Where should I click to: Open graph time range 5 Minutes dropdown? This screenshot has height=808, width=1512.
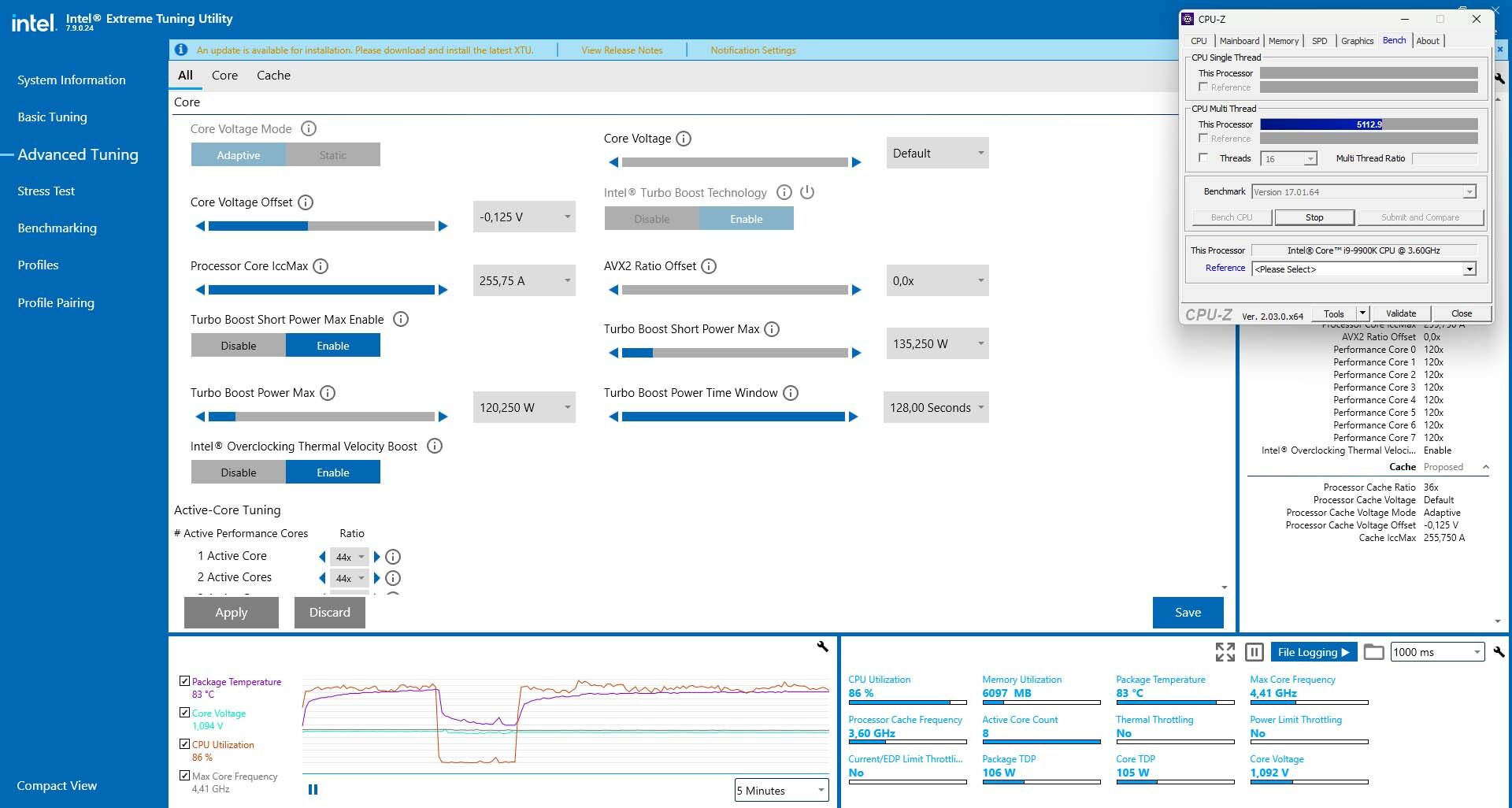pyautogui.click(x=782, y=790)
